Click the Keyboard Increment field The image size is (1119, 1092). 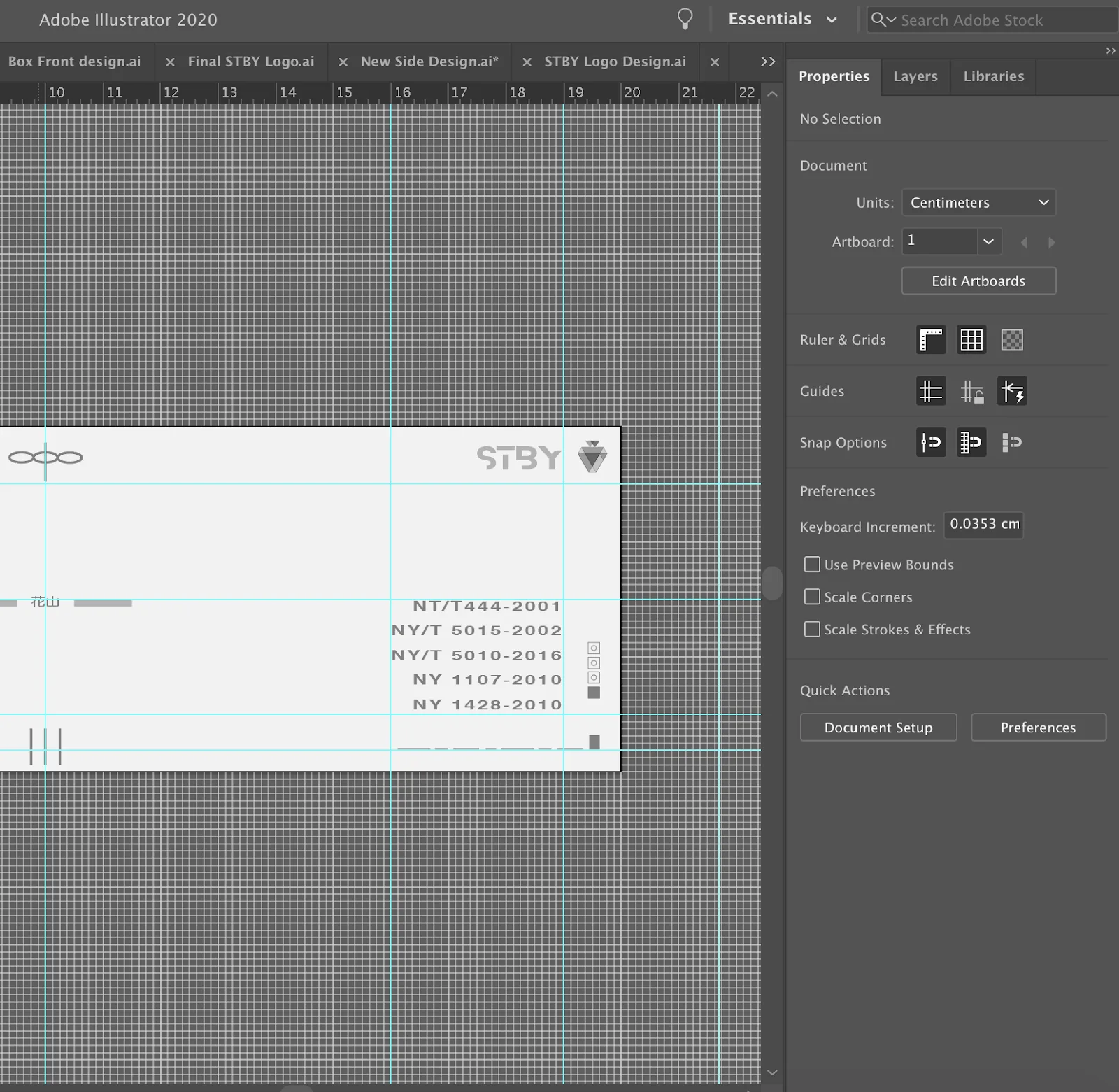coord(983,525)
